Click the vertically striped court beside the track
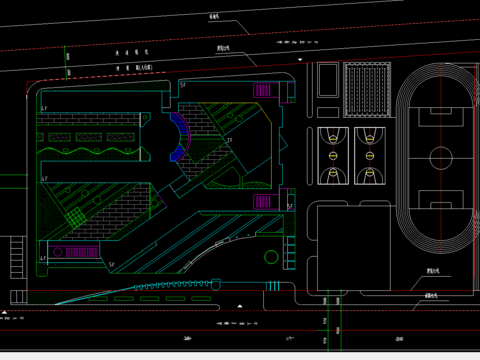This screenshot has height=360, width=480. pyautogui.click(x=367, y=90)
